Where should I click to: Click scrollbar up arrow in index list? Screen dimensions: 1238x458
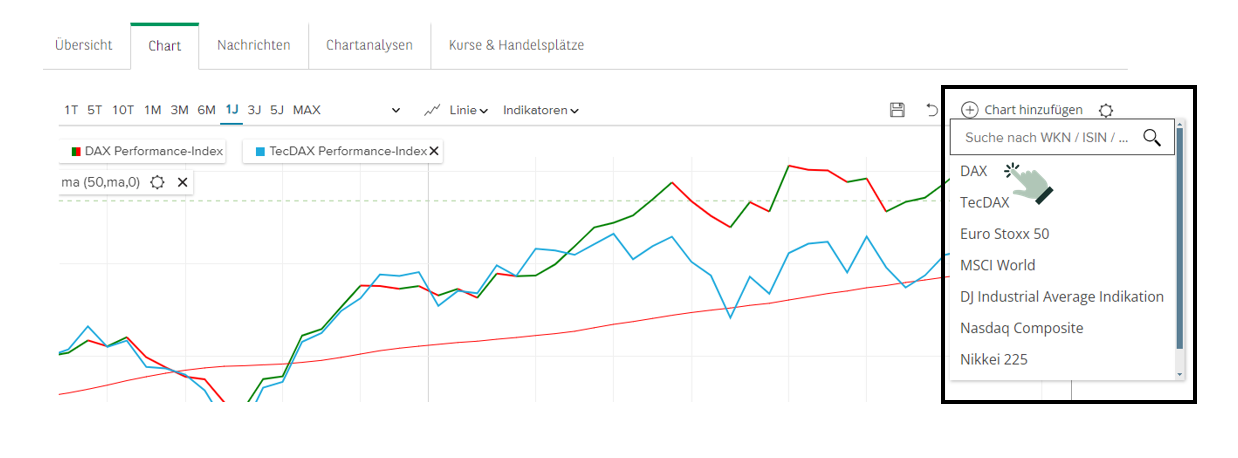(x=1180, y=124)
